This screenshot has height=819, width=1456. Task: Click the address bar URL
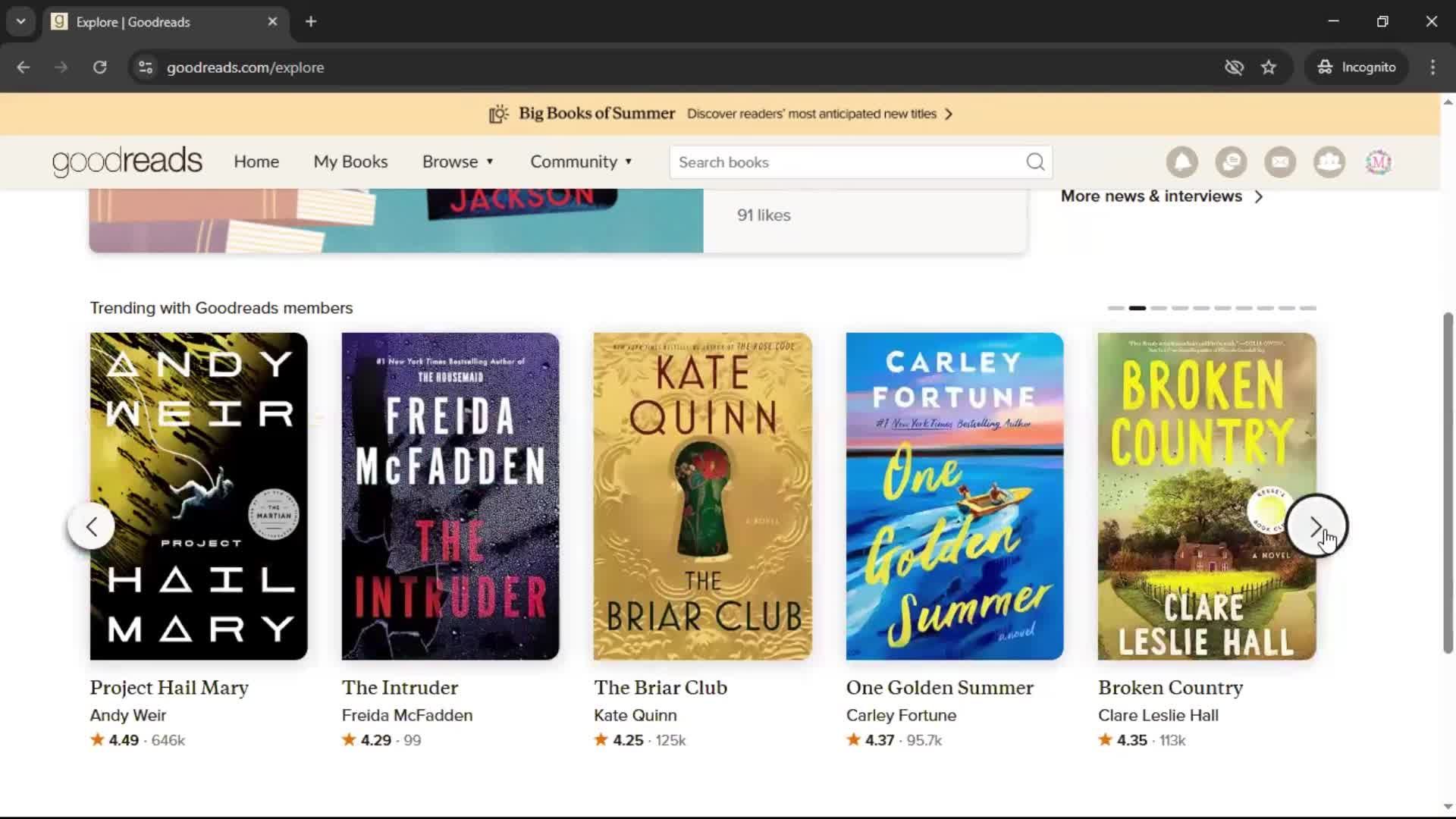[245, 67]
